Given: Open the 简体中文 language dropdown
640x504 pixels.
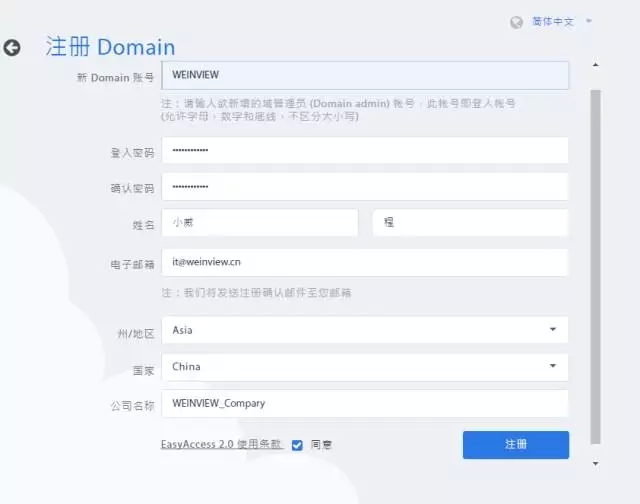Looking at the screenshot, I should 562,21.
